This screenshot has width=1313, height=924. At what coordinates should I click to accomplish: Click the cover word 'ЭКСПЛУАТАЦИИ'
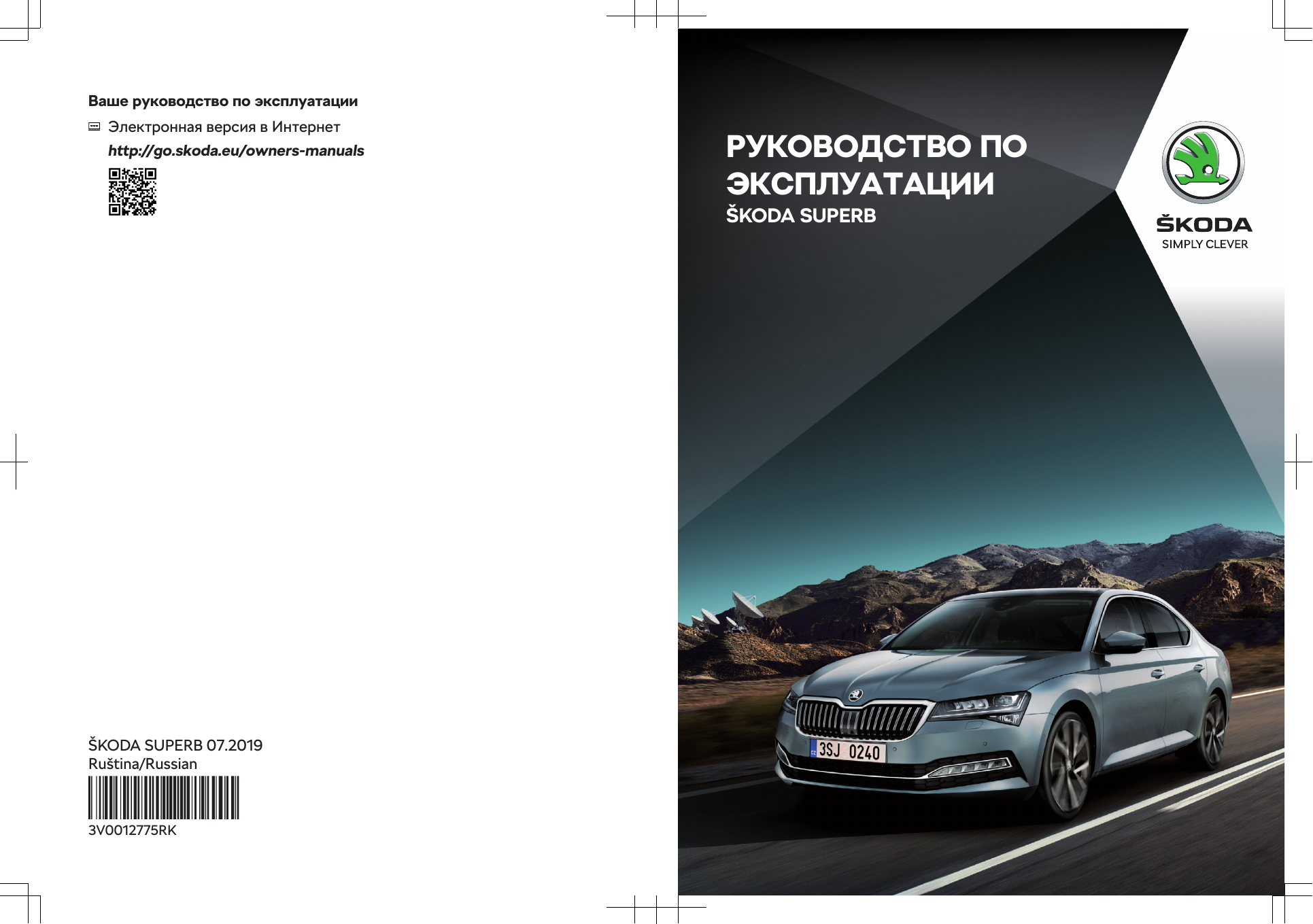860,184
